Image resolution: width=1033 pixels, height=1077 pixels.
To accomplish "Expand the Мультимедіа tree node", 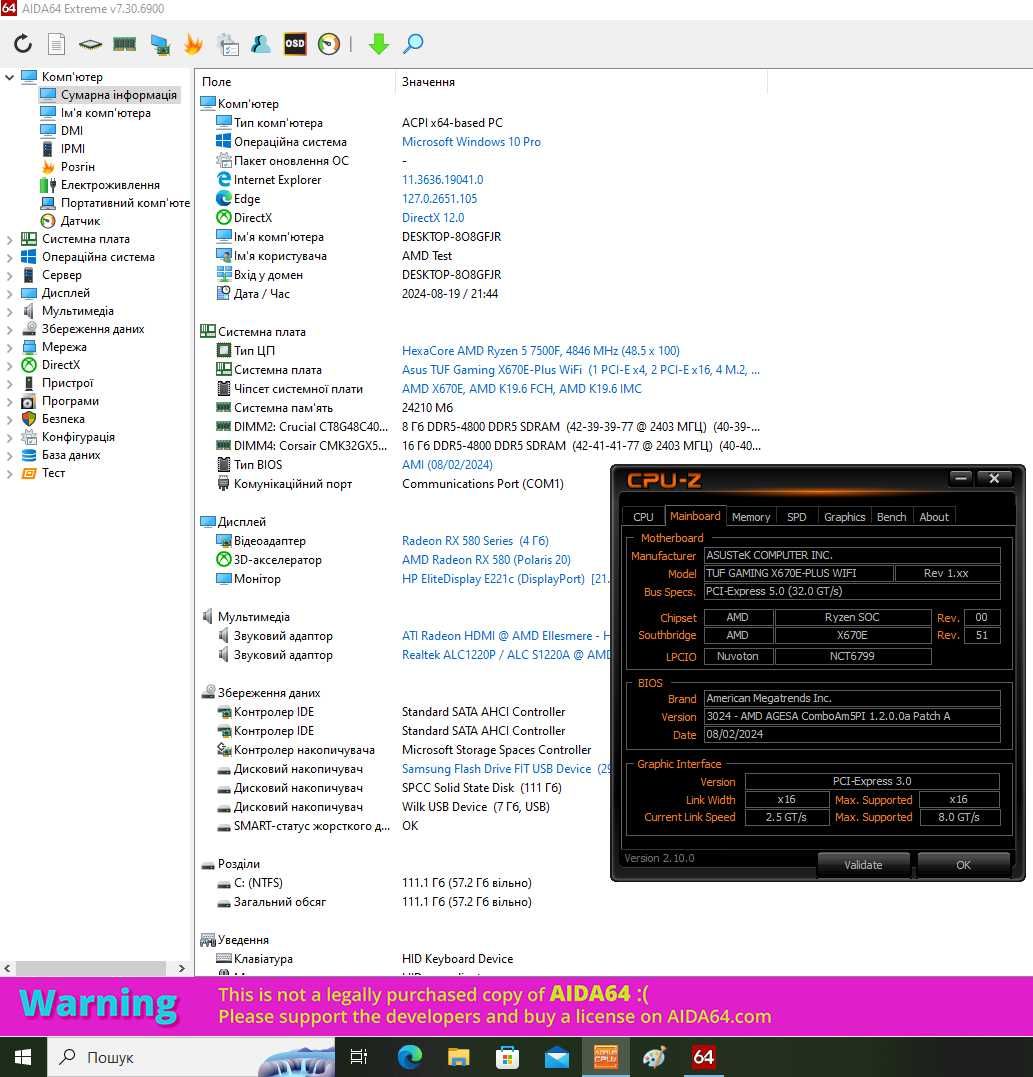I will pos(9,310).
